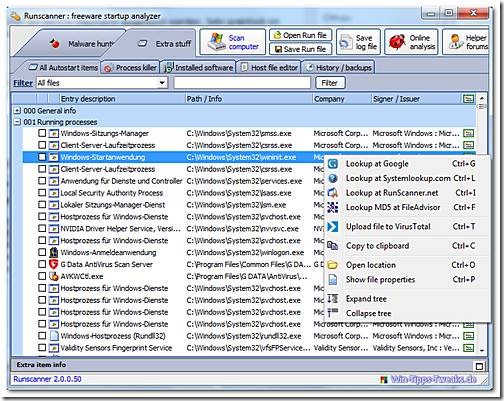Viewport: 504px width, 401px height.
Task: Expand 000 General info node
Action: (17, 110)
